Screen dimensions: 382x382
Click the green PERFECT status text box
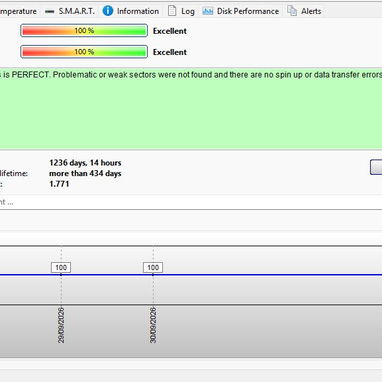click(x=191, y=108)
